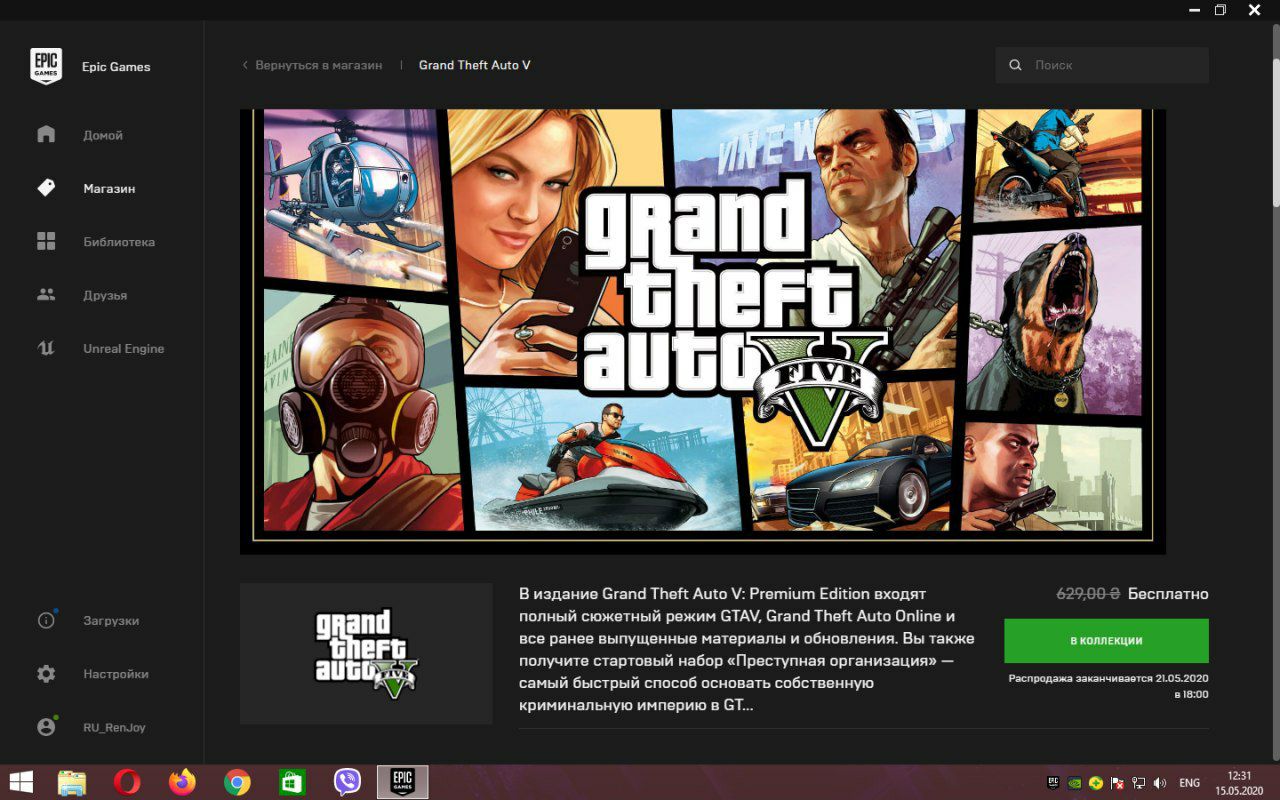Click the sale end date 21.05.2020 text

click(1109, 686)
